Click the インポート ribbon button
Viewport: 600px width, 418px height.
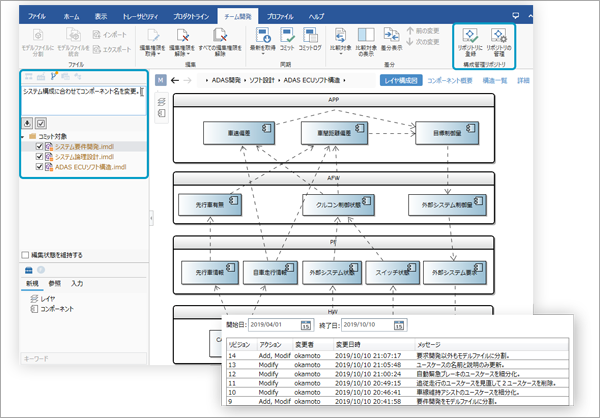pos(109,35)
